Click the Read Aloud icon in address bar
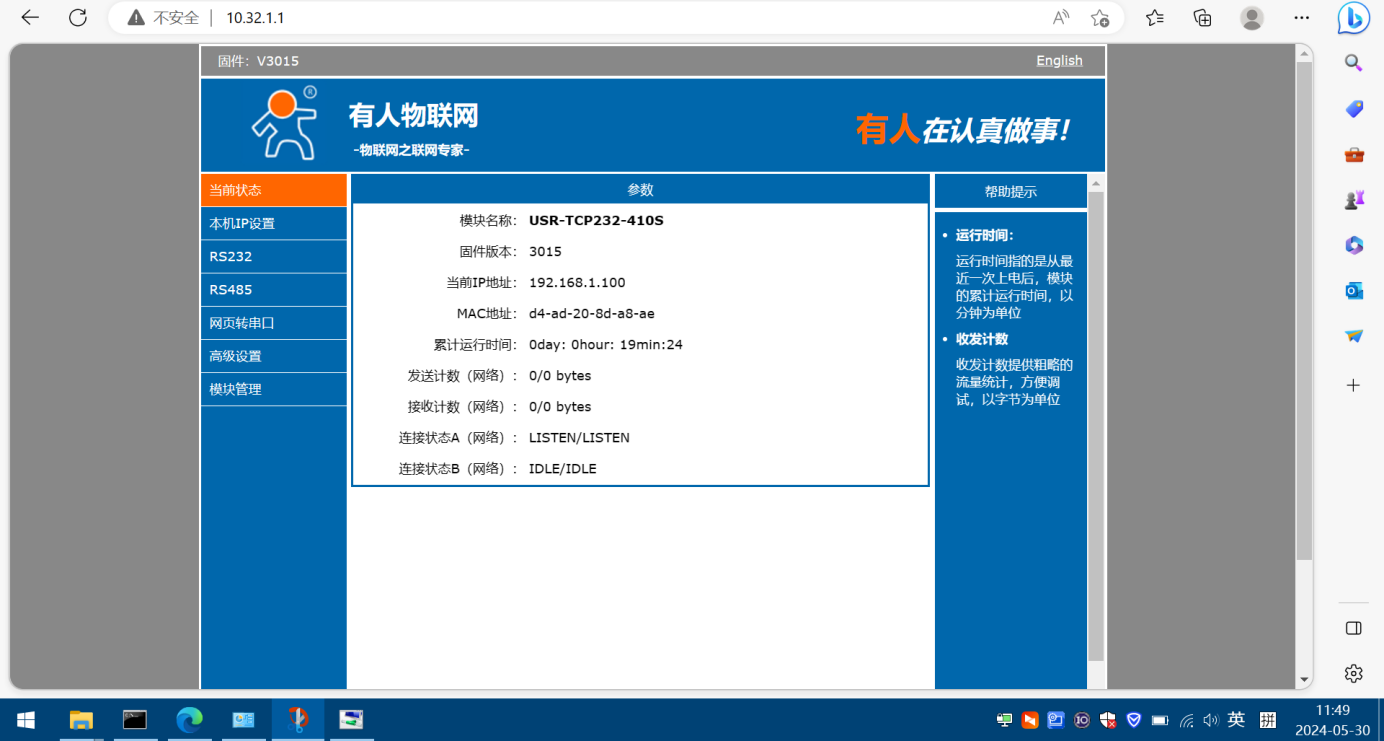1384x741 pixels. click(1061, 18)
